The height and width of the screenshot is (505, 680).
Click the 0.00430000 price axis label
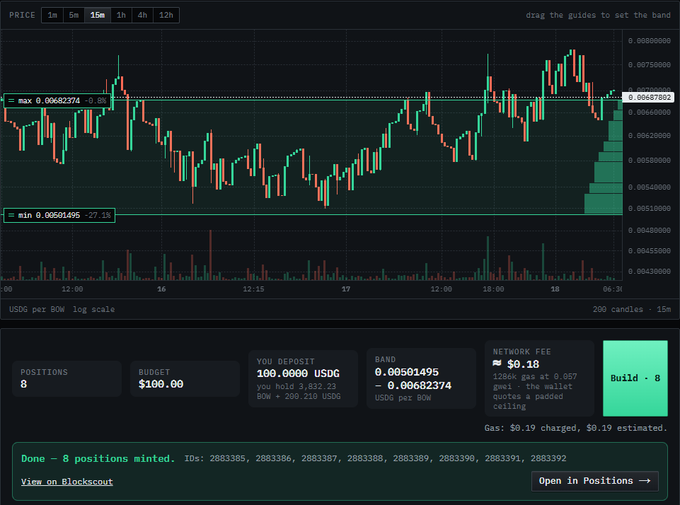[x=649, y=272]
